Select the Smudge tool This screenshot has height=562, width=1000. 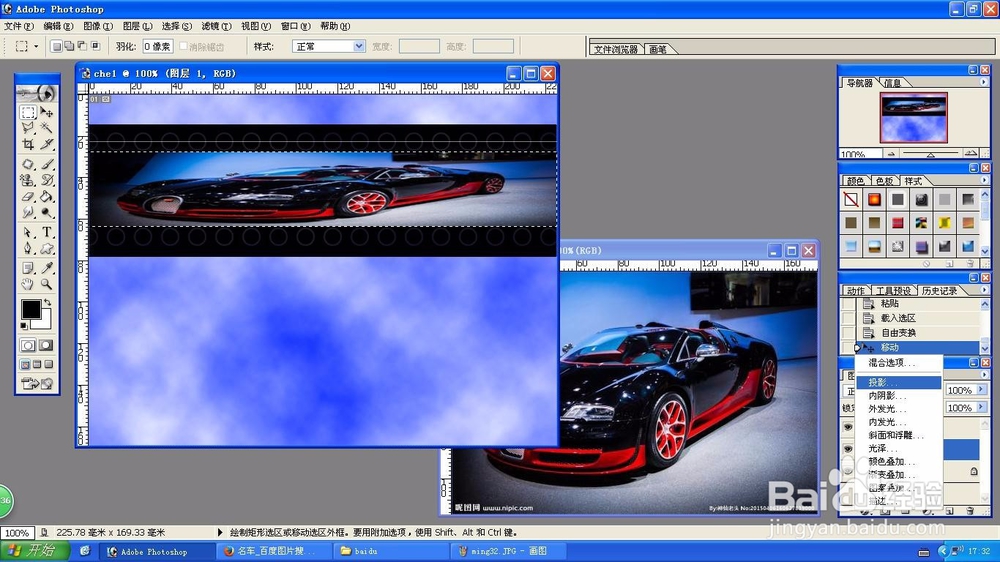pos(28,212)
